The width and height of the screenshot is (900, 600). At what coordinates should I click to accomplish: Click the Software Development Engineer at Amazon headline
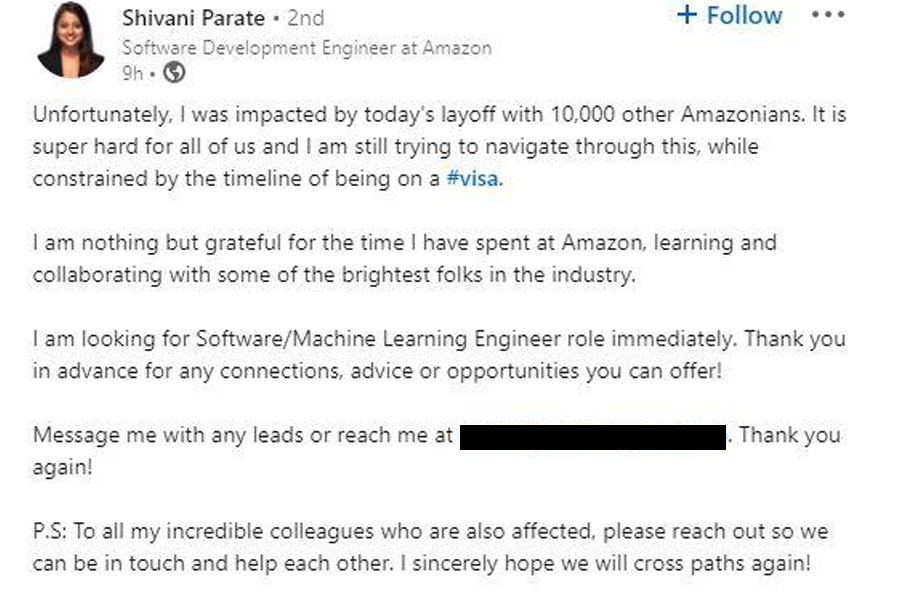coord(306,48)
